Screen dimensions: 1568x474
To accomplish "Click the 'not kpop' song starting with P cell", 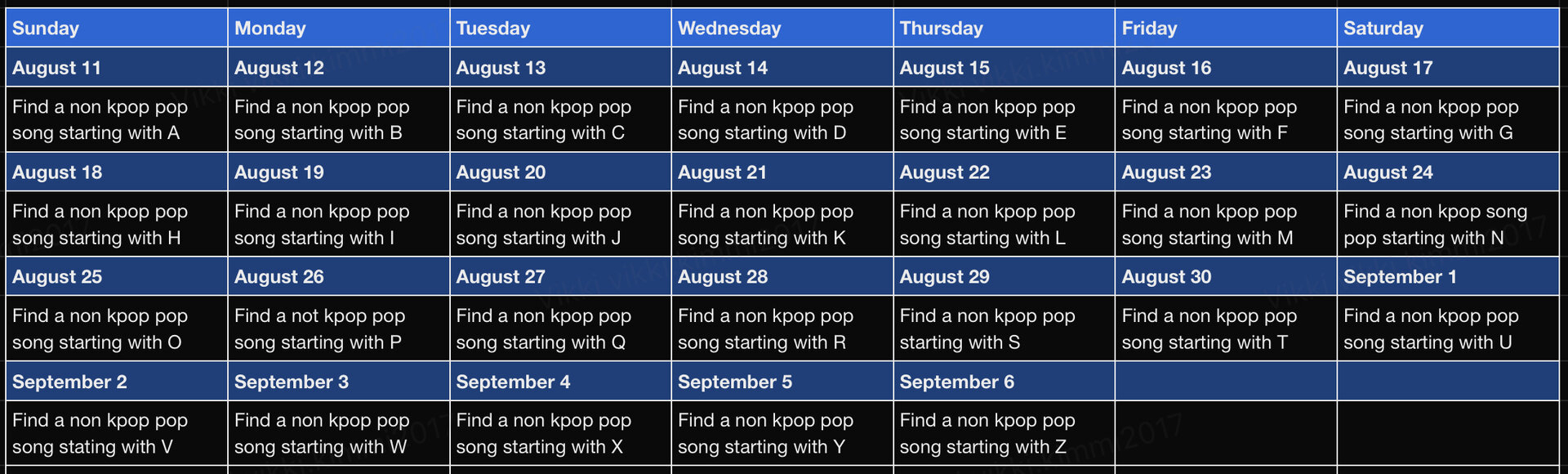I will 339,329.
